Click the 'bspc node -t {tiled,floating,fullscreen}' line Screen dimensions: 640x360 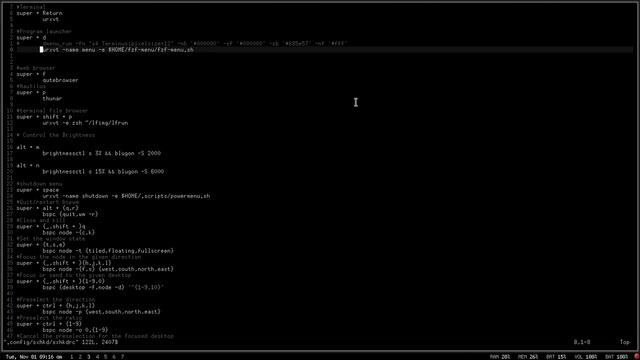click(108, 251)
